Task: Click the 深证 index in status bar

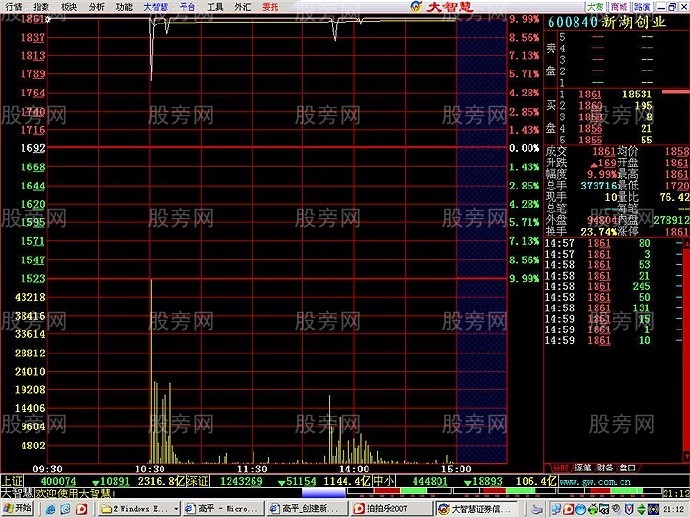Action: pyautogui.click(x=197, y=481)
